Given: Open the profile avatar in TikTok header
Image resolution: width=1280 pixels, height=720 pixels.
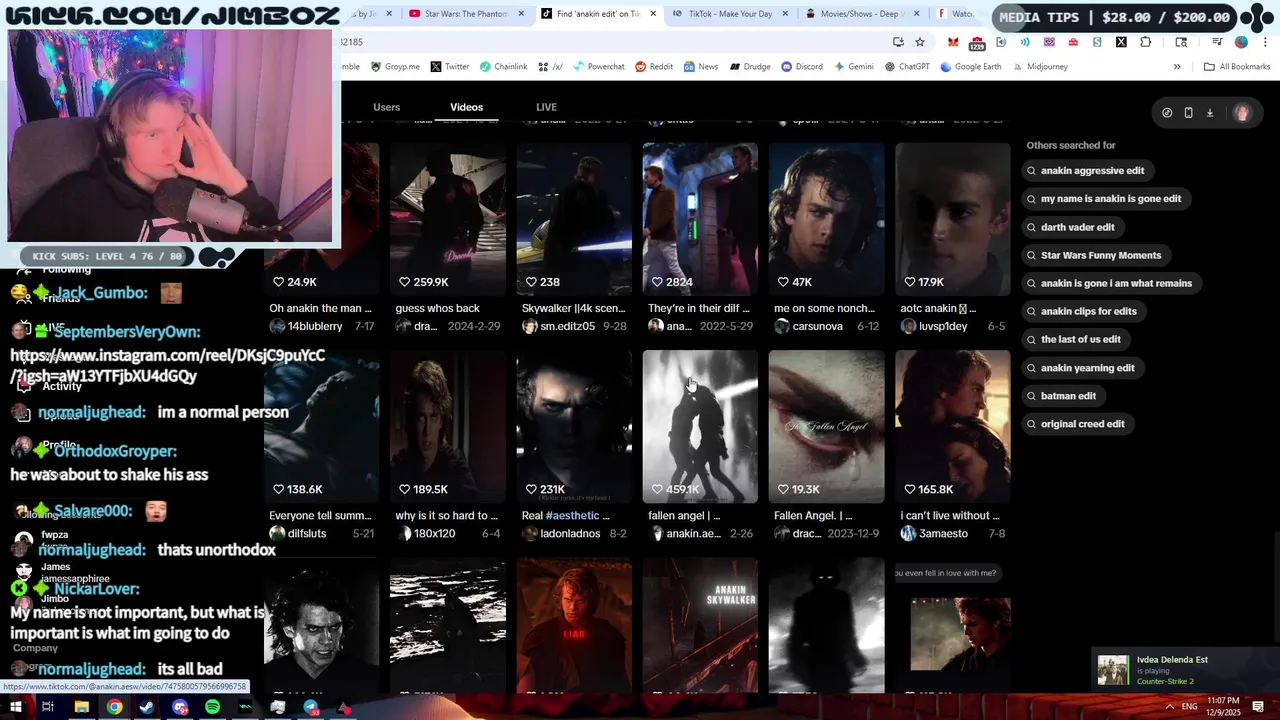Looking at the screenshot, I should [1242, 113].
